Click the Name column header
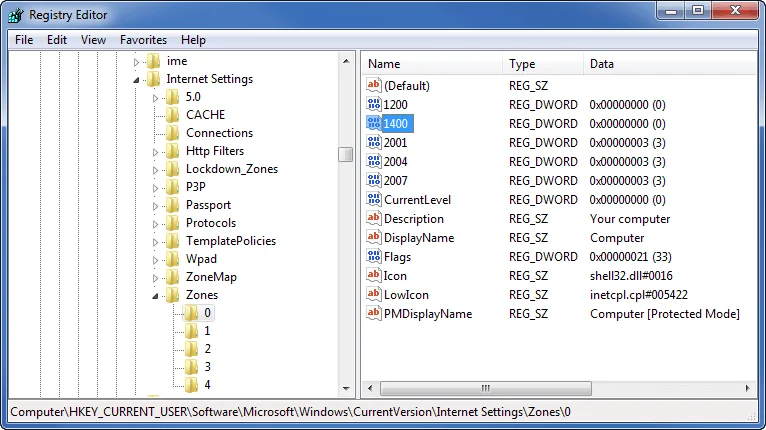This screenshot has height=430, width=766. 432,64
